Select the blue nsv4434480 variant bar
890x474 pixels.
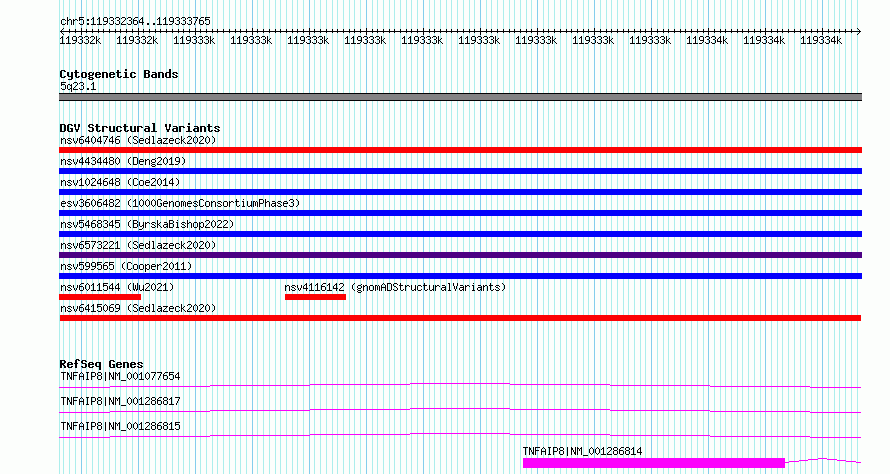[460, 171]
